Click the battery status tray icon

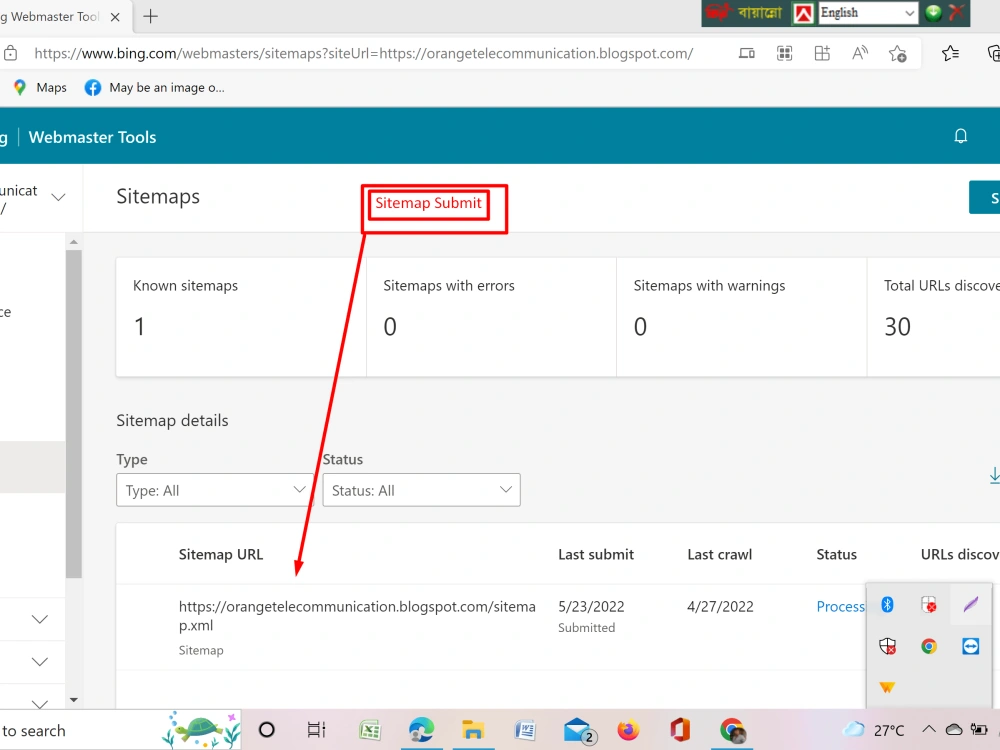[979, 730]
